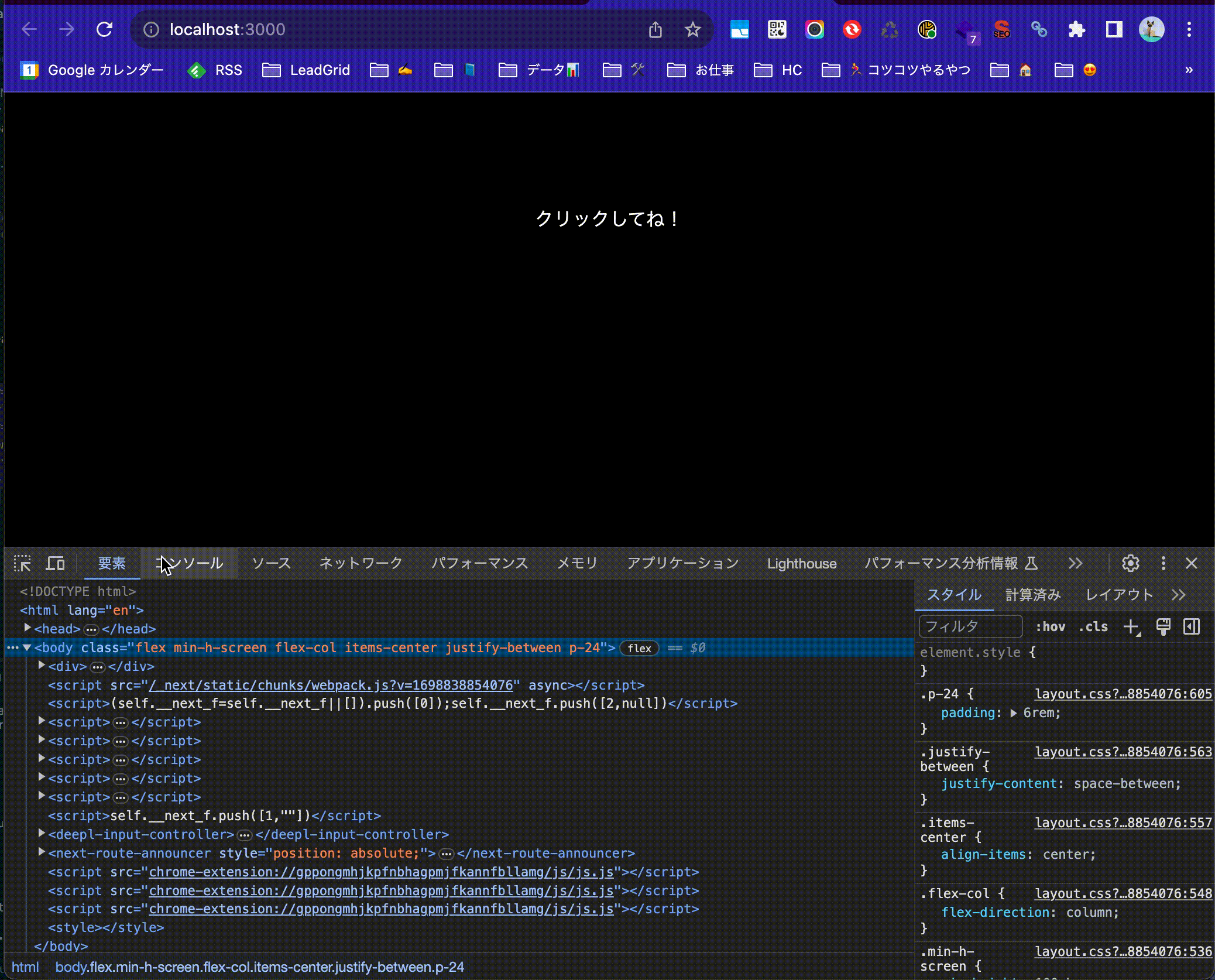Expand the next-route-announcer element
Screen dimensions: 1215x980
42,852
